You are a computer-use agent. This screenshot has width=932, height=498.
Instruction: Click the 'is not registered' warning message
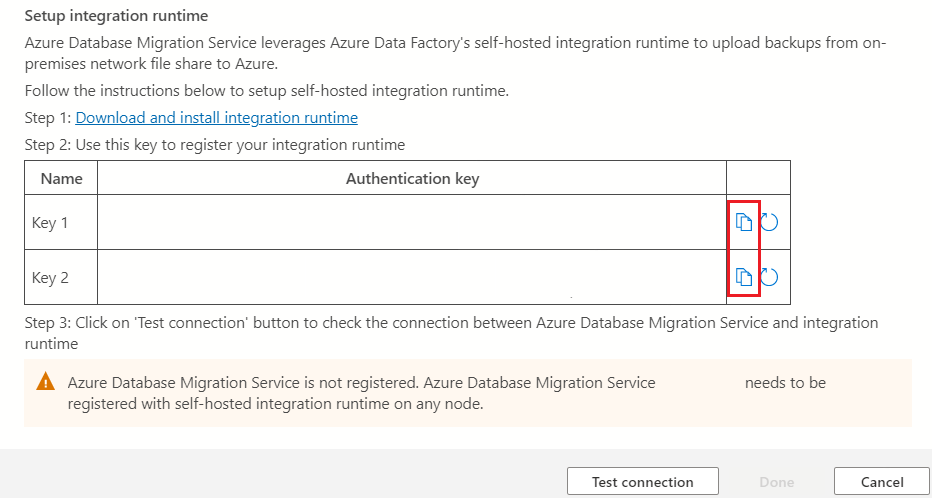(x=360, y=393)
